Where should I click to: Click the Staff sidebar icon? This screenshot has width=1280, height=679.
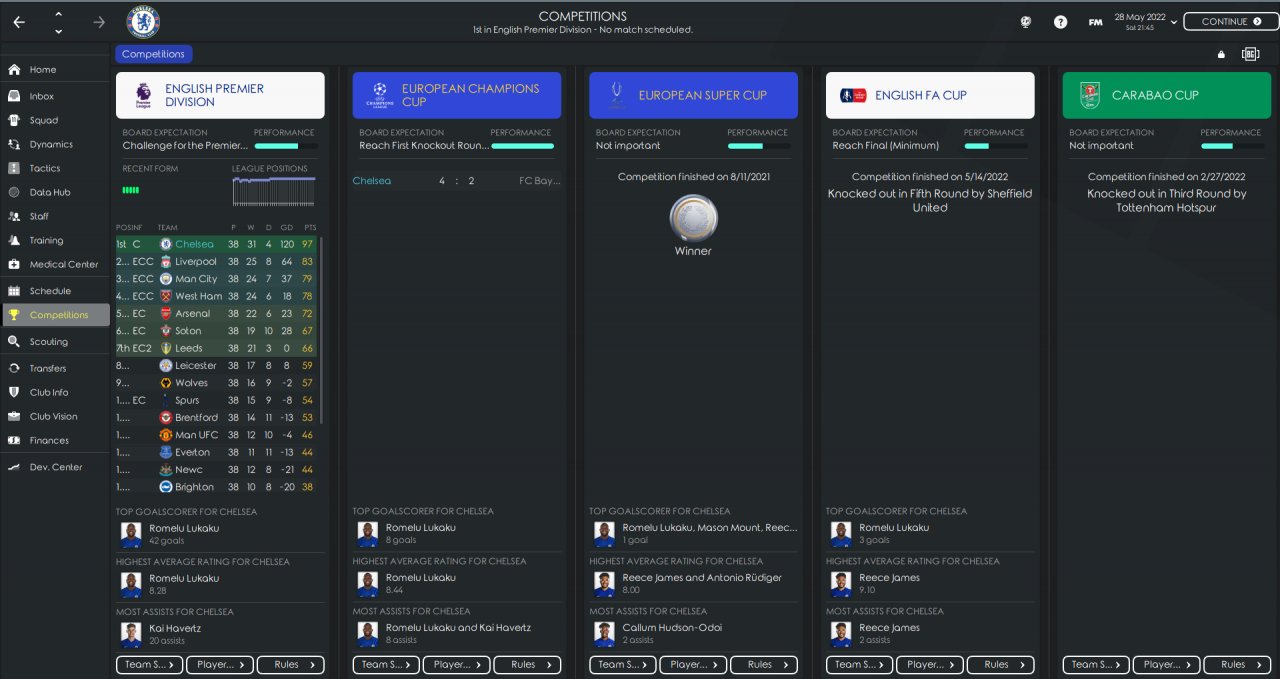click(x=14, y=216)
